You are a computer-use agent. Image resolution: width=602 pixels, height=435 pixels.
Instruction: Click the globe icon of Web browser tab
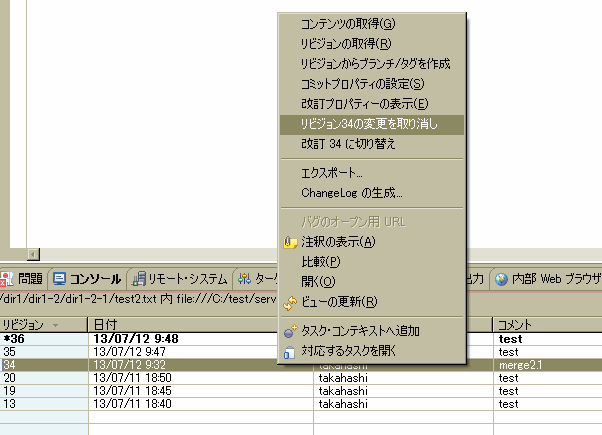[x=501, y=279]
